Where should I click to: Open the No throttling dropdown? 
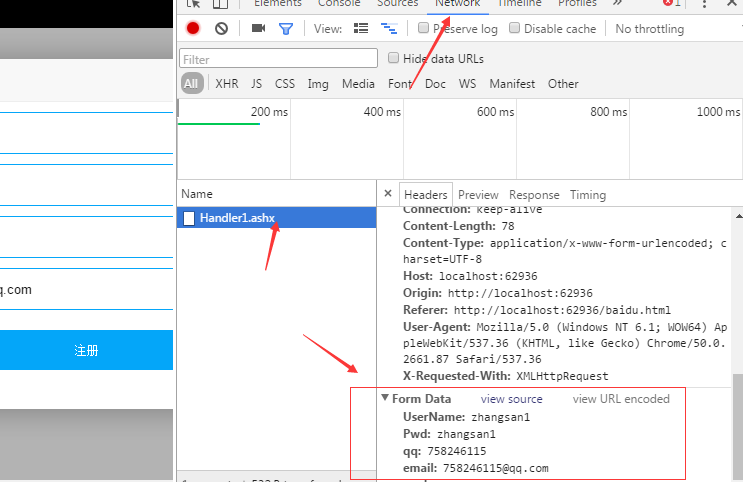(x=654, y=29)
